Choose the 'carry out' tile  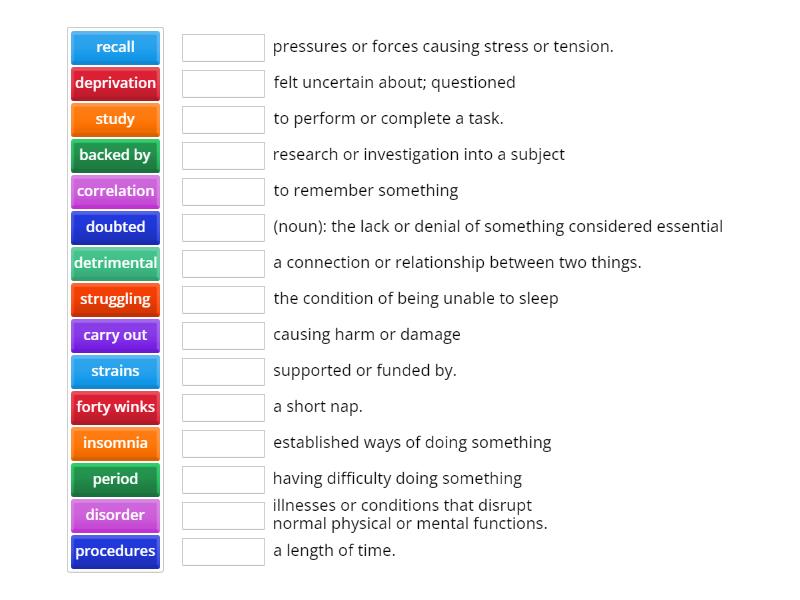point(115,335)
